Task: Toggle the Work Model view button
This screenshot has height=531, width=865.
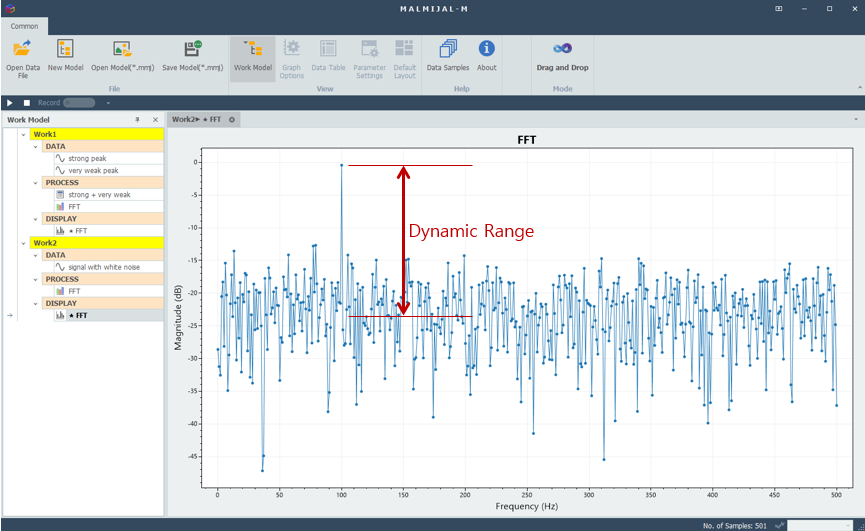Action: coord(253,59)
